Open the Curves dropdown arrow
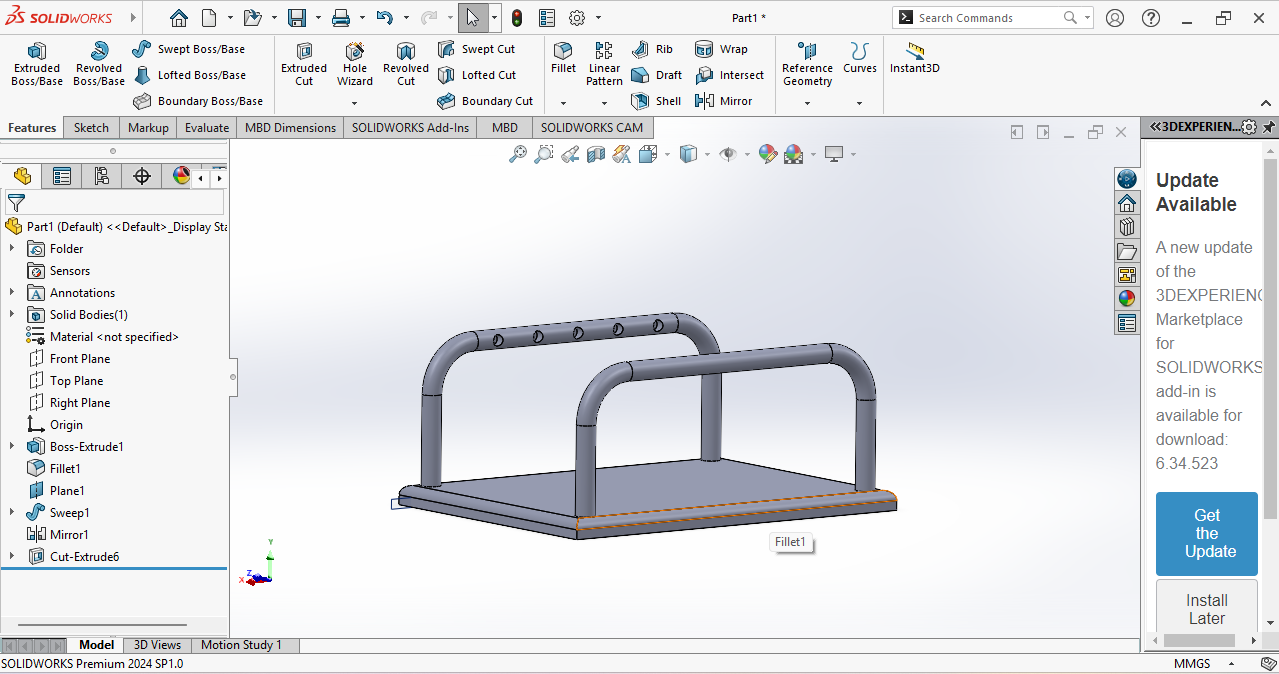1279x674 pixels. point(859,103)
